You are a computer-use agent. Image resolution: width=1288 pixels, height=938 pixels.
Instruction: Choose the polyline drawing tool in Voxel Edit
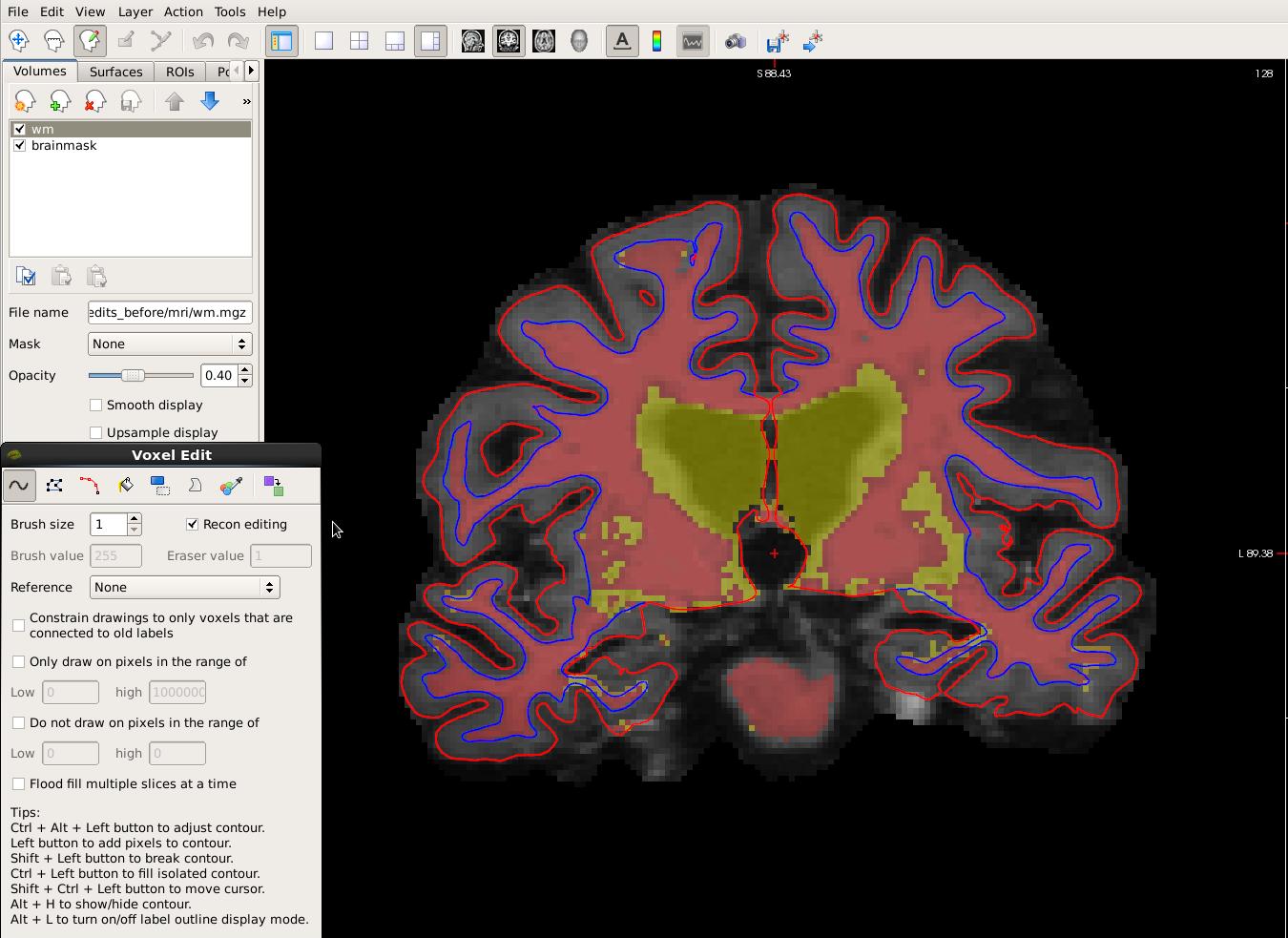point(54,486)
